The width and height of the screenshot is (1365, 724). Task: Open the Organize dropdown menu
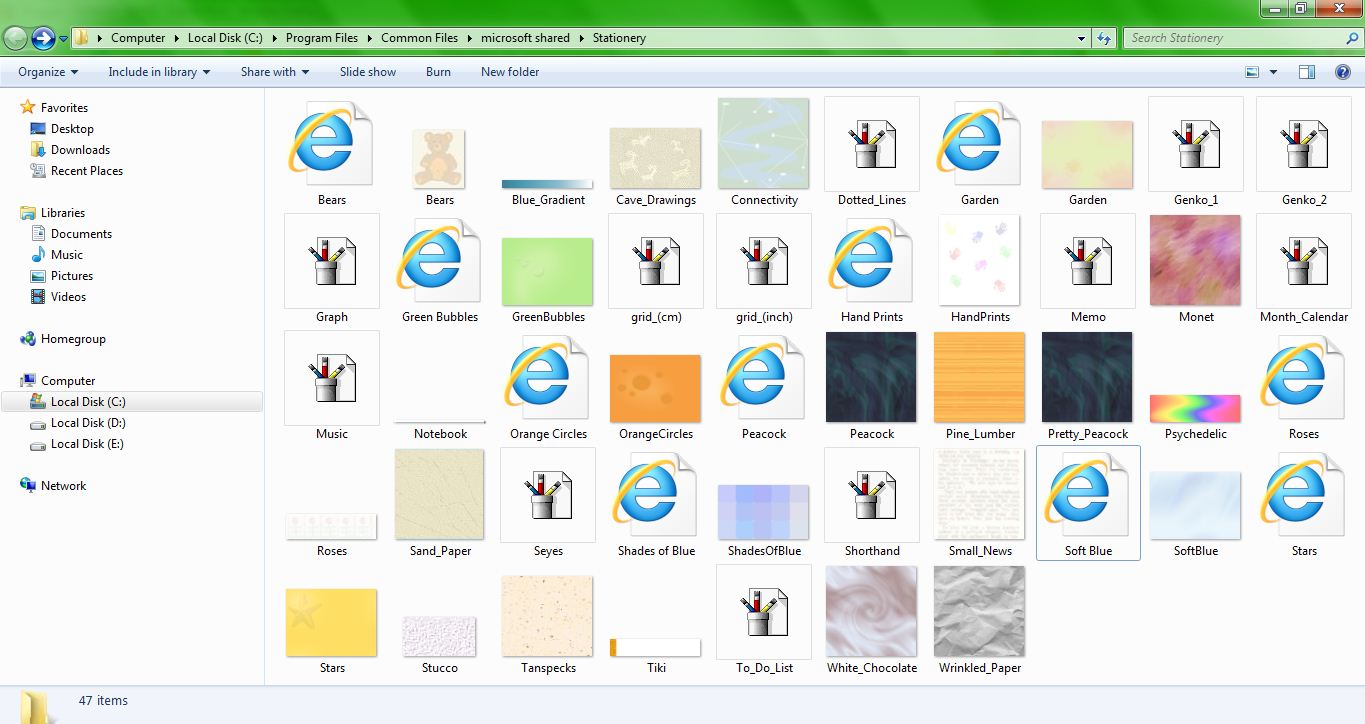tap(45, 71)
